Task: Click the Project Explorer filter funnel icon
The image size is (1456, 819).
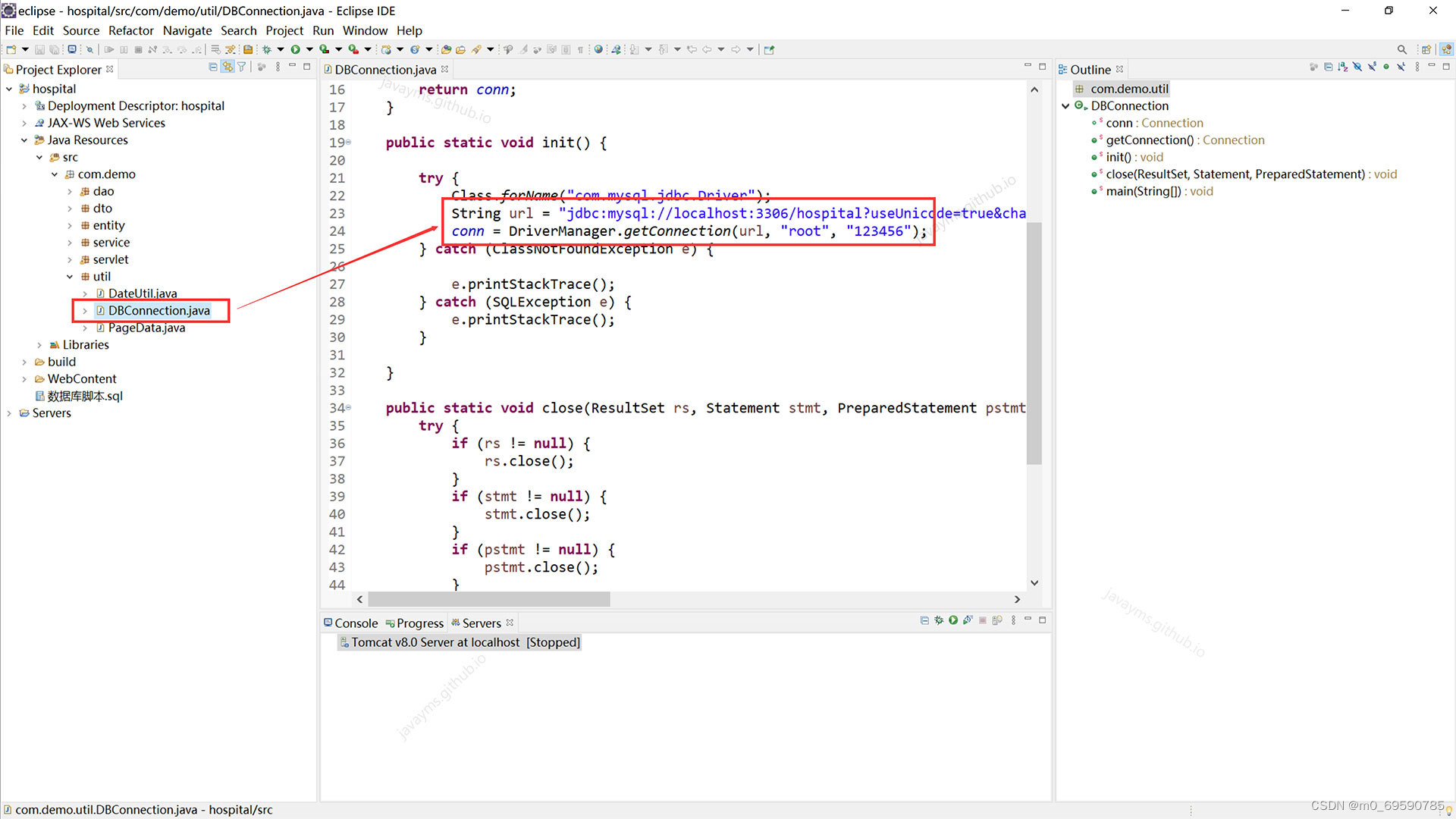Action: point(242,67)
